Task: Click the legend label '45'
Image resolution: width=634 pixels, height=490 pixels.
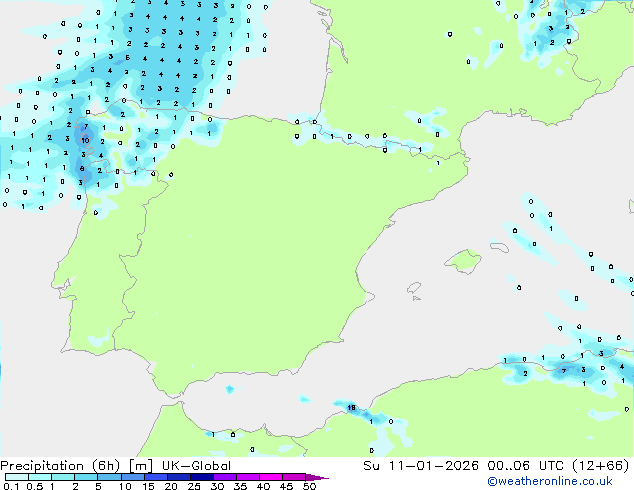Action: tap(287, 486)
